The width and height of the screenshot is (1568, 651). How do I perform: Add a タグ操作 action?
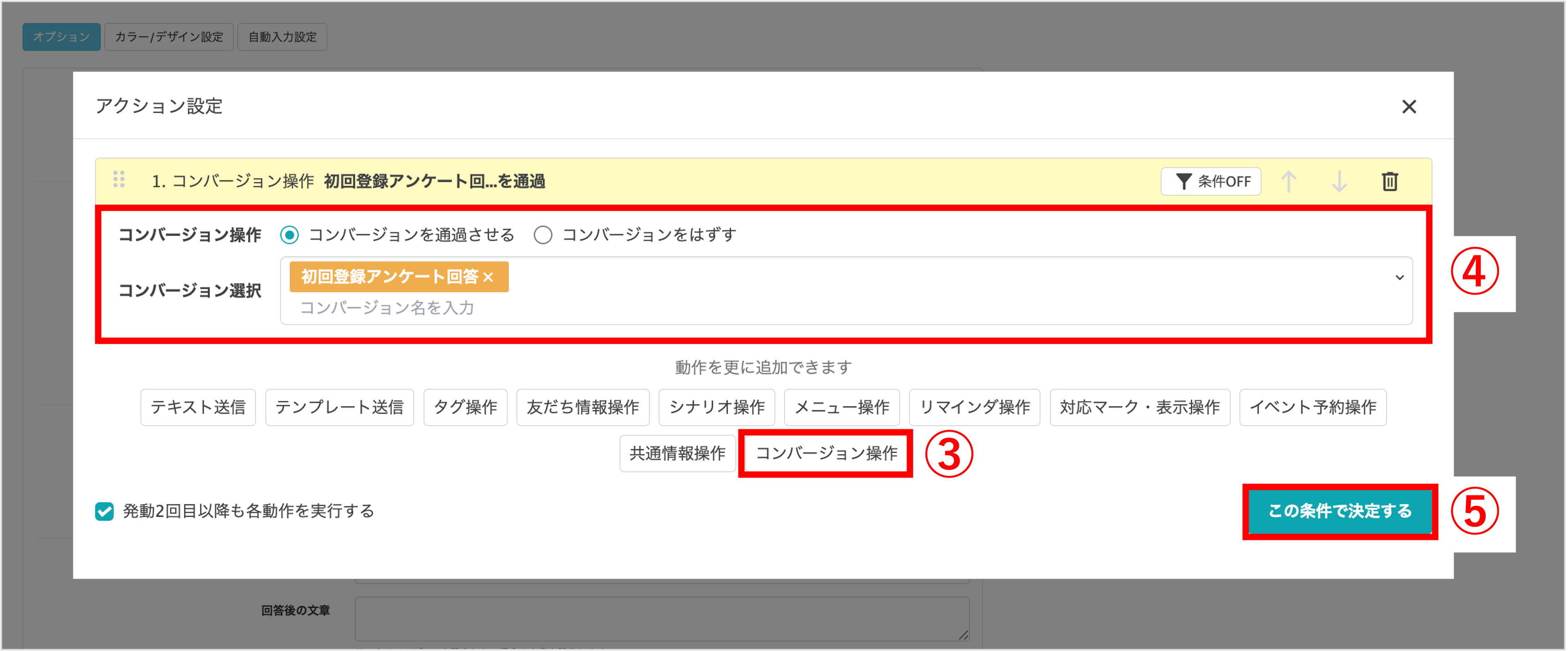(465, 407)
